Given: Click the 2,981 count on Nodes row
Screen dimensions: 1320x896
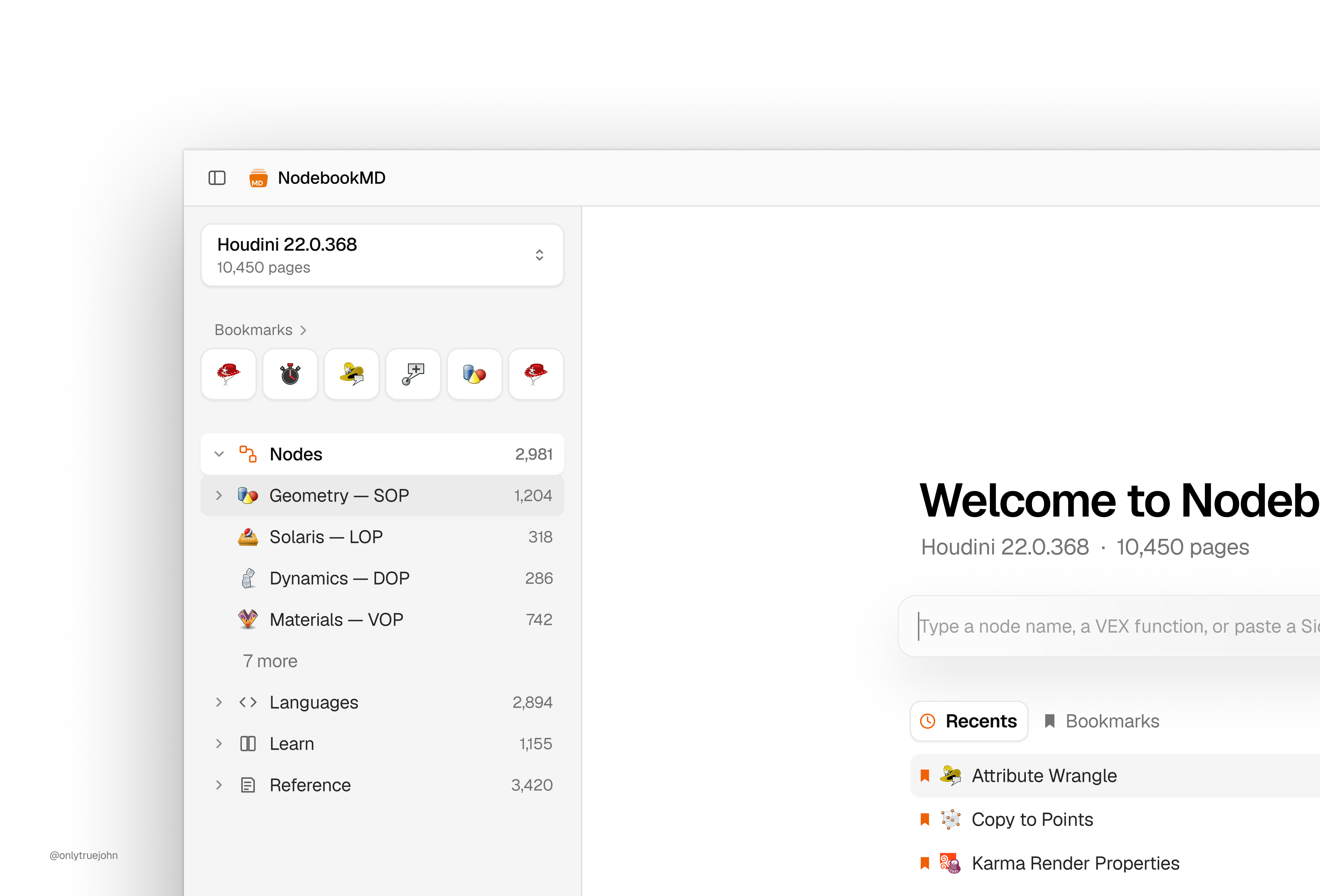Looking at the screenshot, I should [533, 454].
